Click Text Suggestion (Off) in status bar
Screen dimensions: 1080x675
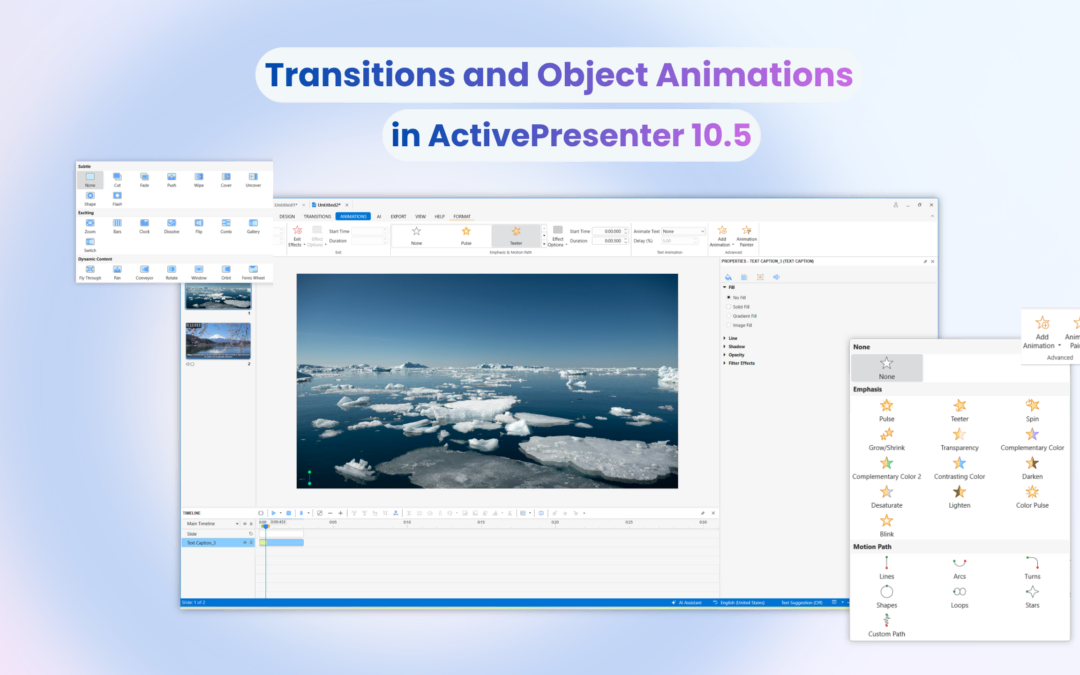pyautogui.click(x=802, y=603)
